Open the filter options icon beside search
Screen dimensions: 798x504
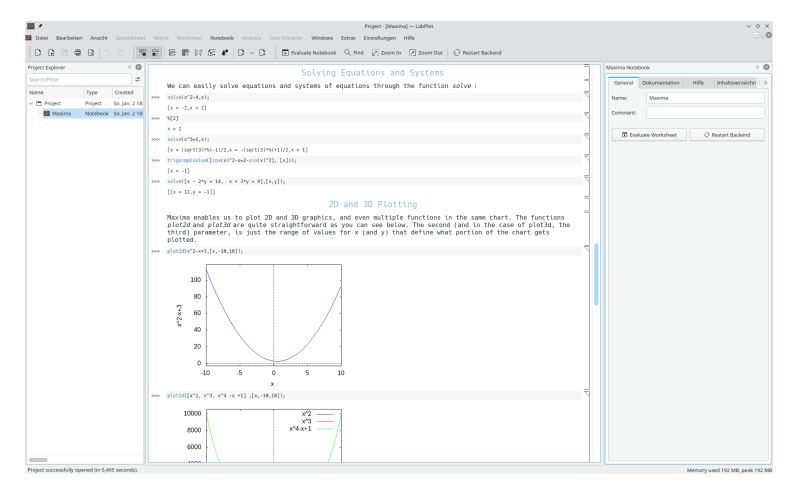(137, 79)
